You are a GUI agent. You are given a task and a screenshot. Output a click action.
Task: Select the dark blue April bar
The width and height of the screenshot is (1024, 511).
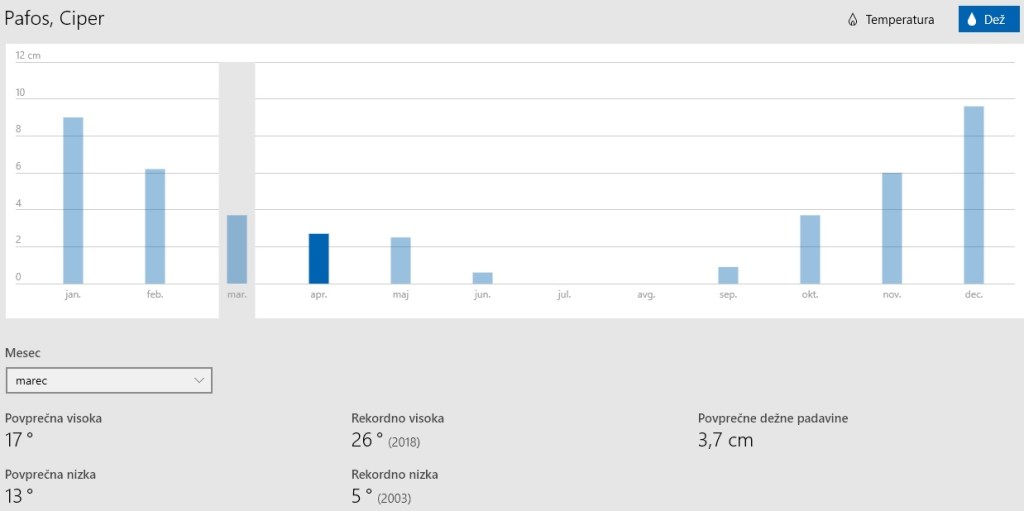click(319, 258)
